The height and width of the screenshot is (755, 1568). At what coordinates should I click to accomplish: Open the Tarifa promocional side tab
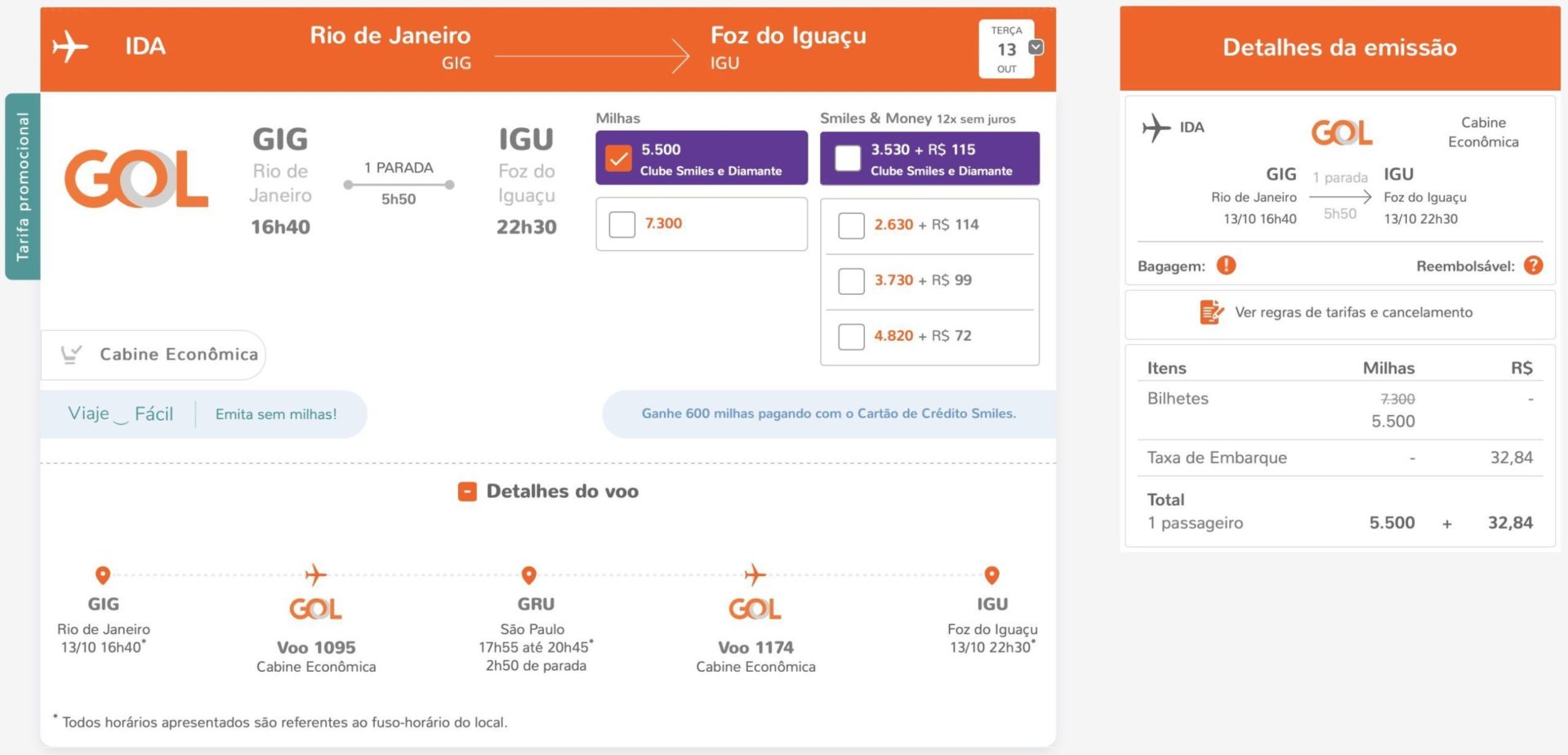coord(23,186)
